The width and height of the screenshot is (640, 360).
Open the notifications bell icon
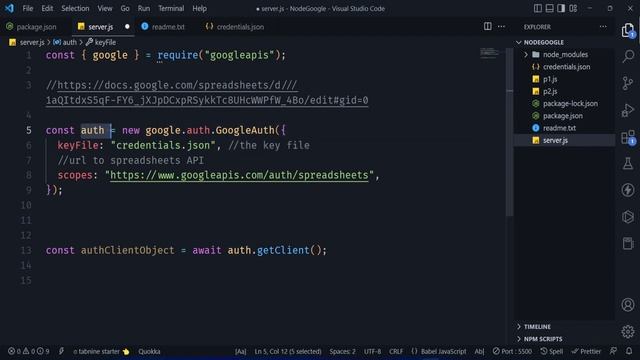click(x=629, y=351)
